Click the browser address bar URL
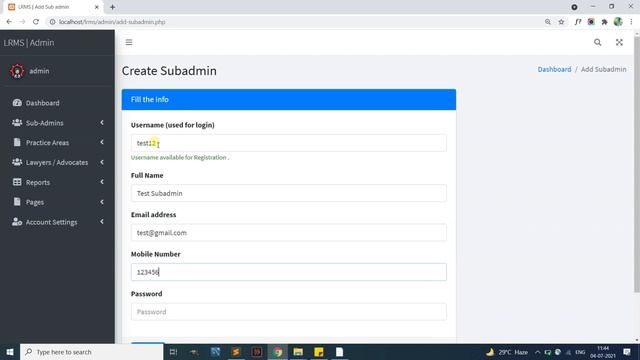Screen dimensions: 640x360 pos(112,22)
